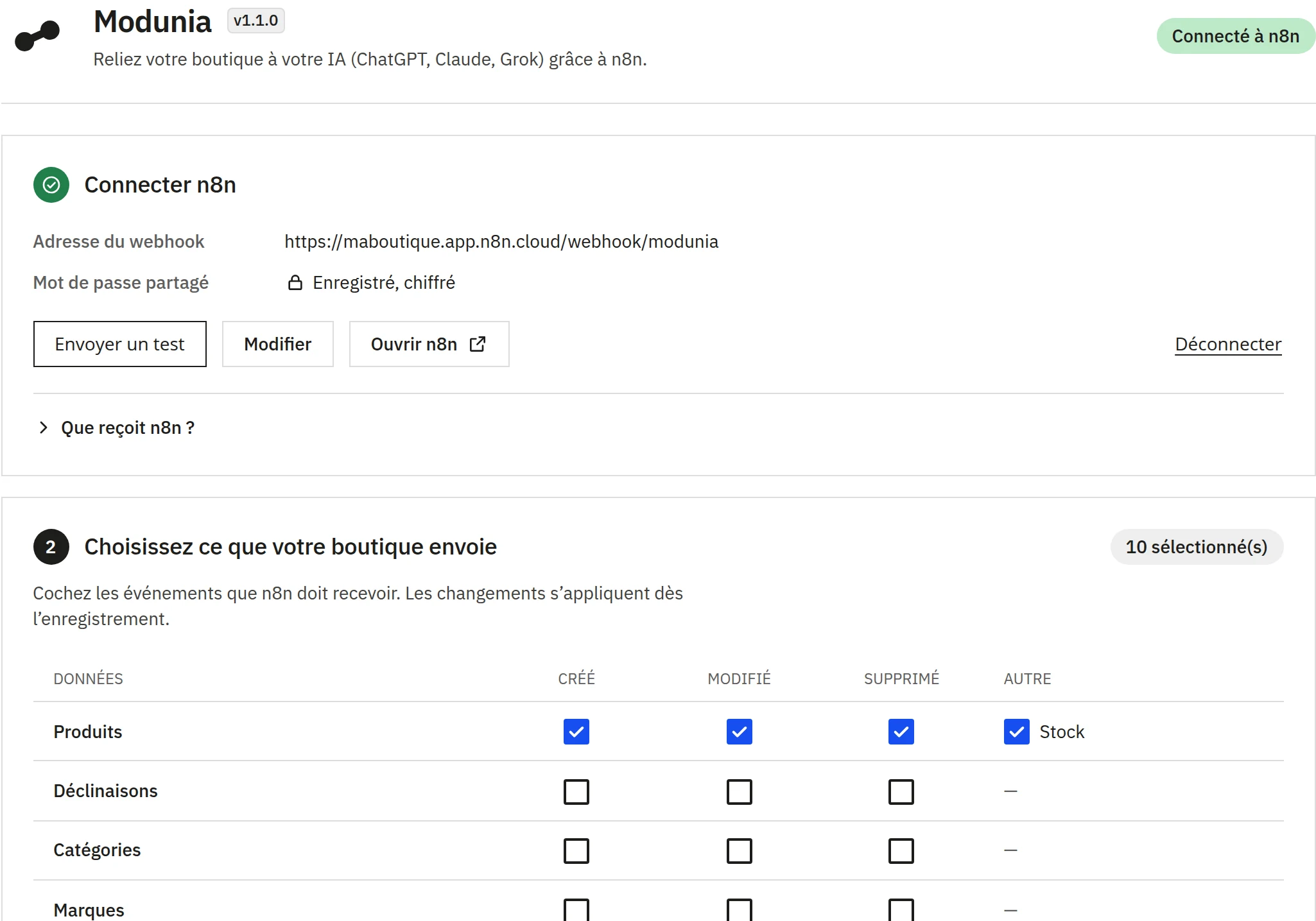Screen dimensions: 1316x921
Task: Send a test with 'Envoyer un test'
Action: coord(120,344)
